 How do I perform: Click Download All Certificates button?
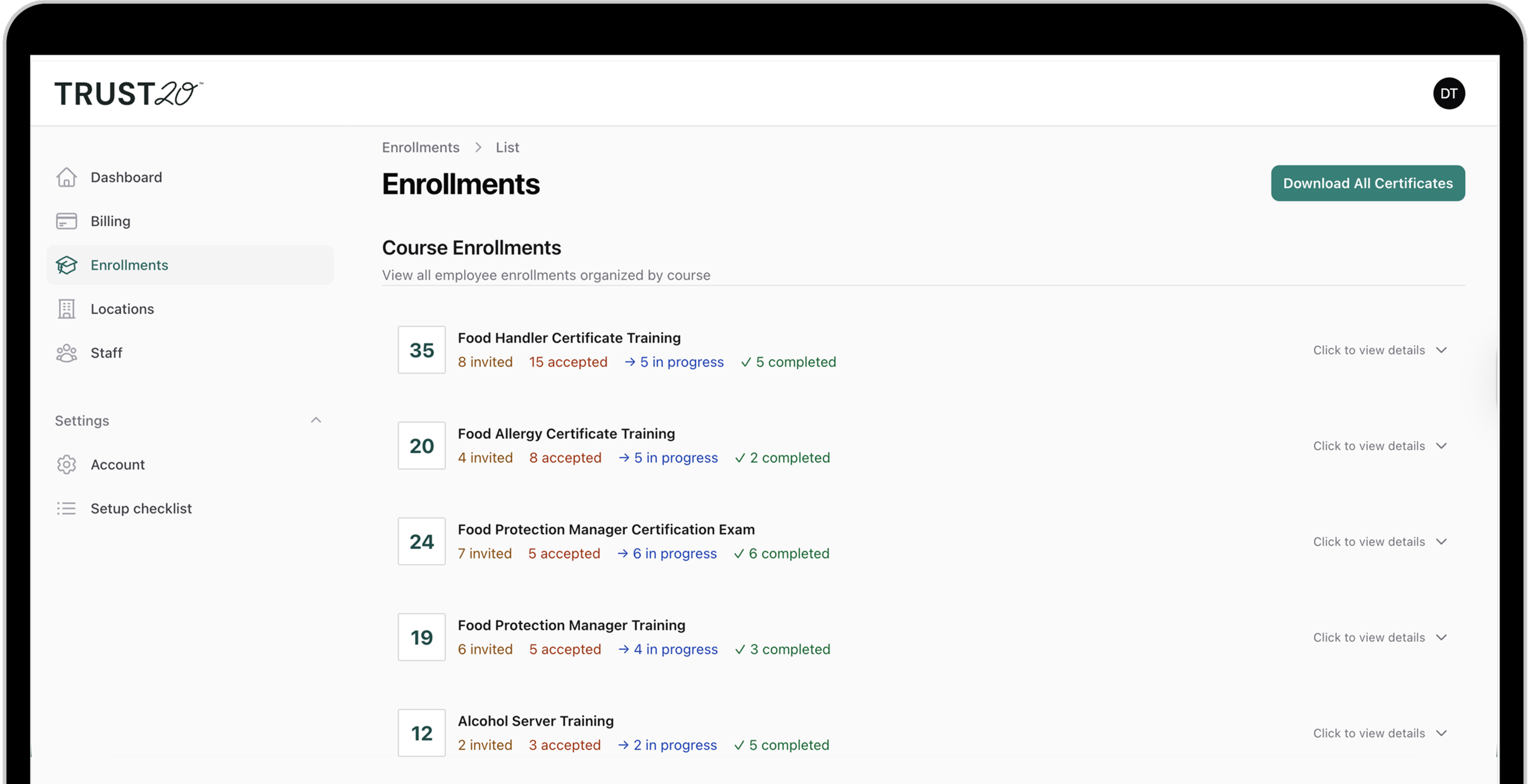click(1368, 183)
